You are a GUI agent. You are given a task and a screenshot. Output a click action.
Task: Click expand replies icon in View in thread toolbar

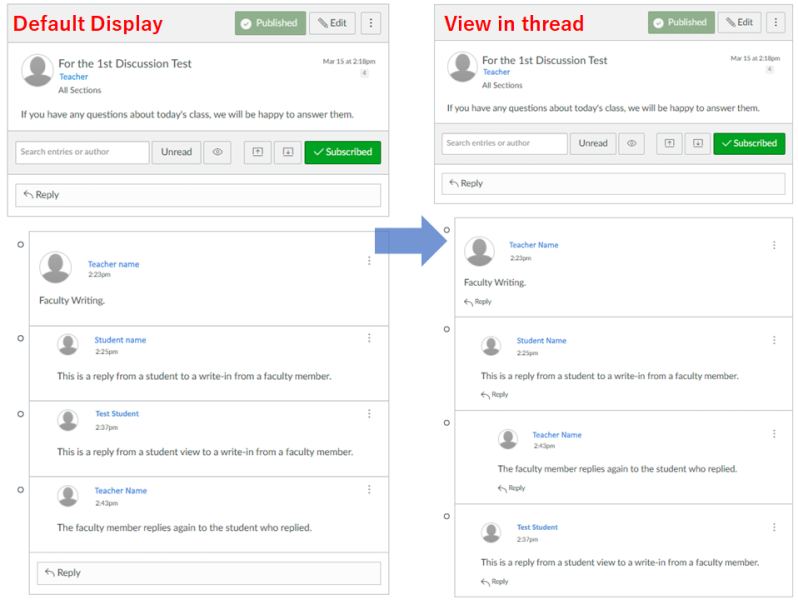(698, 143)
